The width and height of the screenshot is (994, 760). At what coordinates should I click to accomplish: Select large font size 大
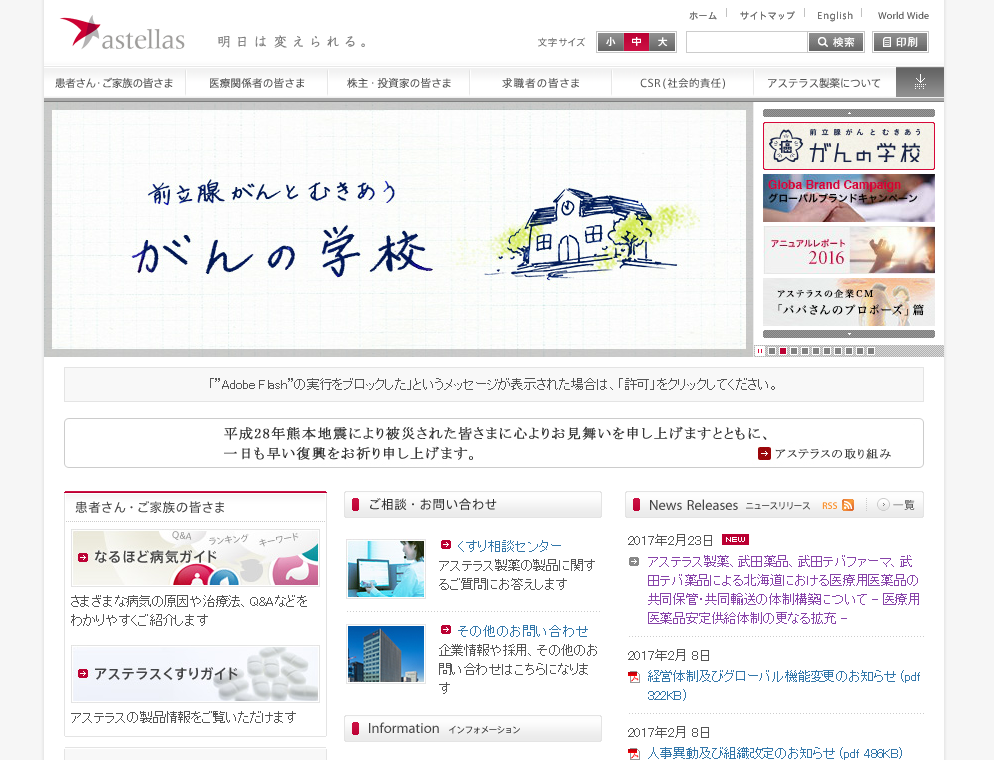tap(662, 42)
